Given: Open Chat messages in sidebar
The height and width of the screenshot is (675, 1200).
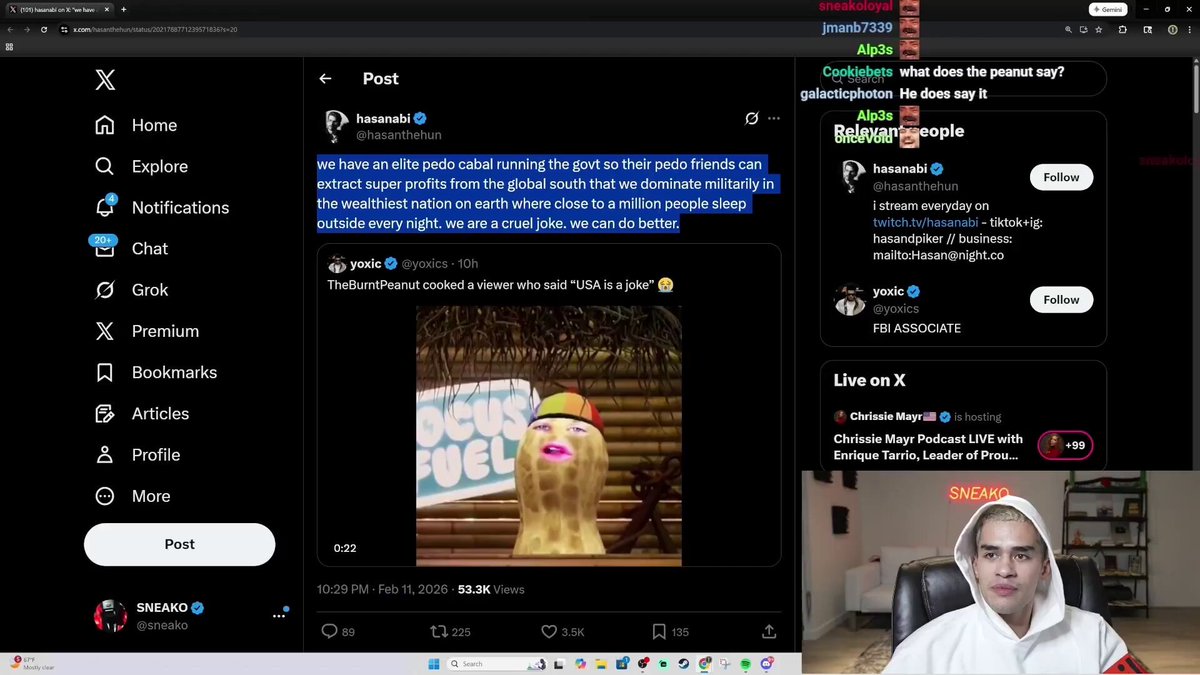Looking at the screenshot, I should (131, 248).
